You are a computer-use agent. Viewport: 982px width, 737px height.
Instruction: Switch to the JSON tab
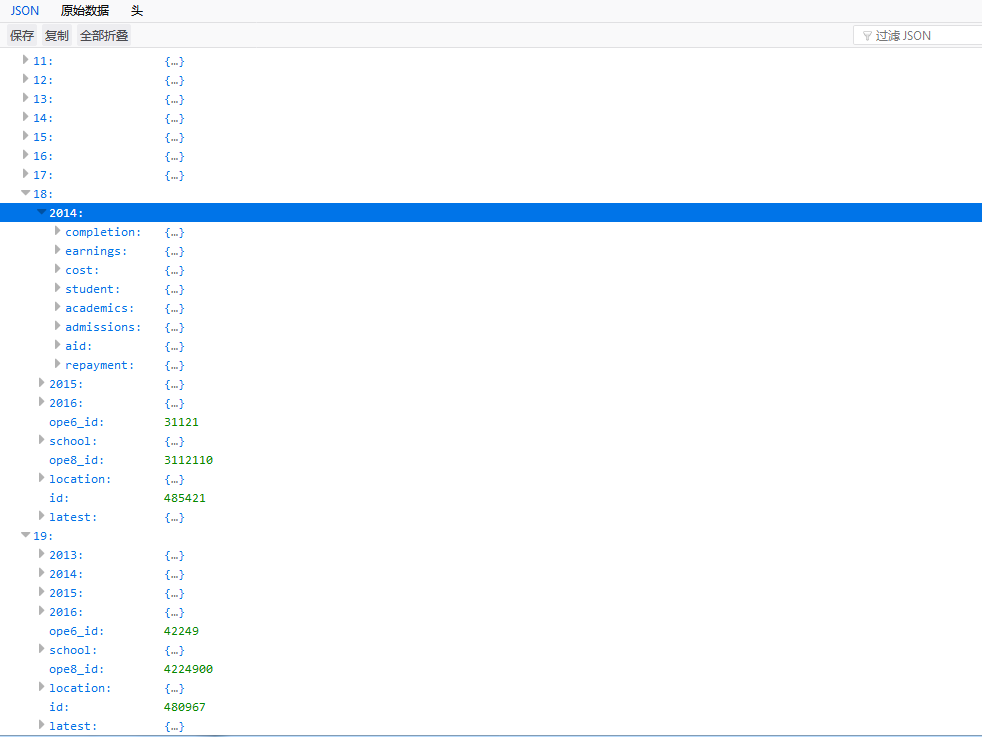tap(24, 11)
